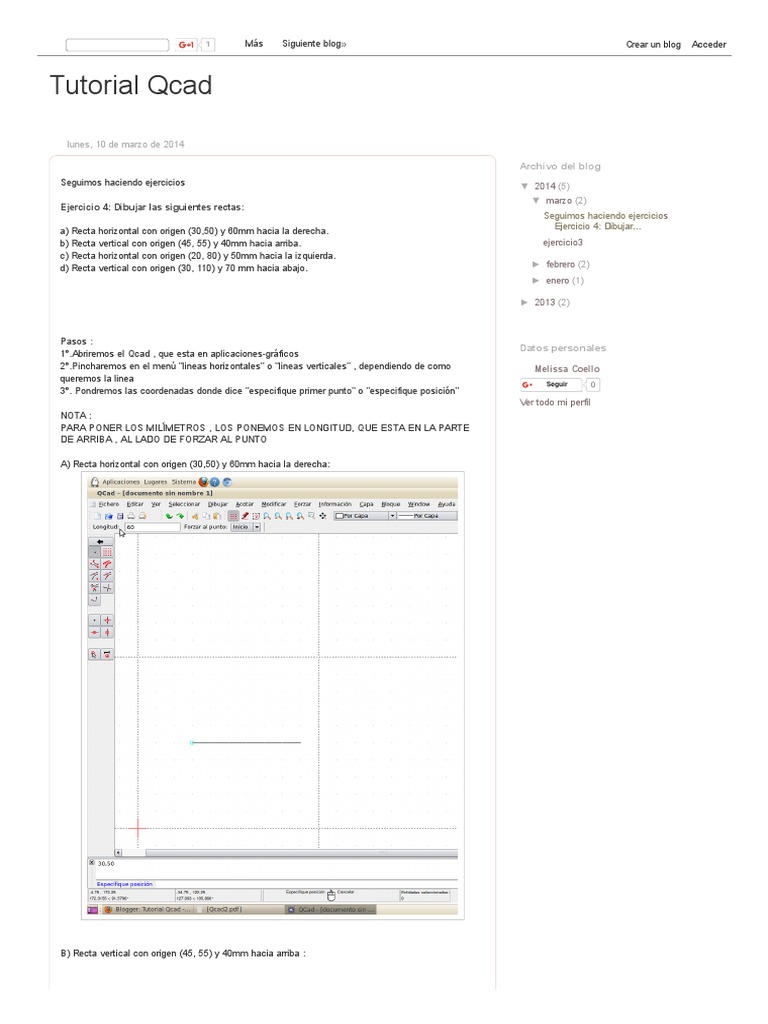Expand the febrero archive triangle
Viewport: 768px width, 1024px height.
tap(536, 264)
